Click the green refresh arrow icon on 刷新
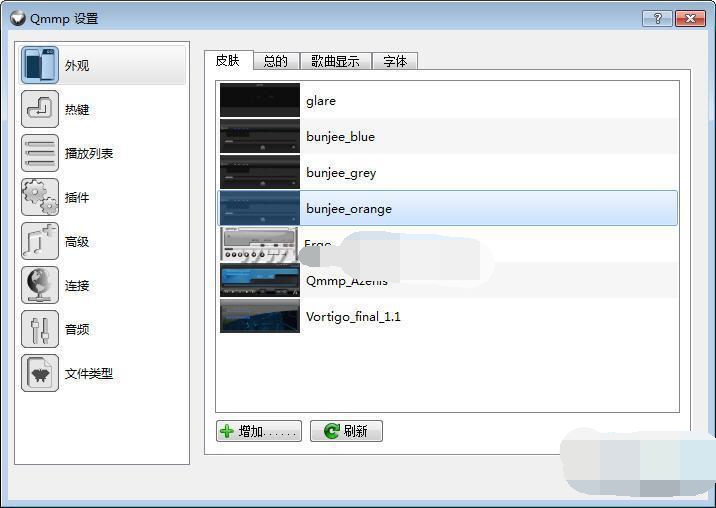This screenshot has width=716, height=508. tap(332, 431)
